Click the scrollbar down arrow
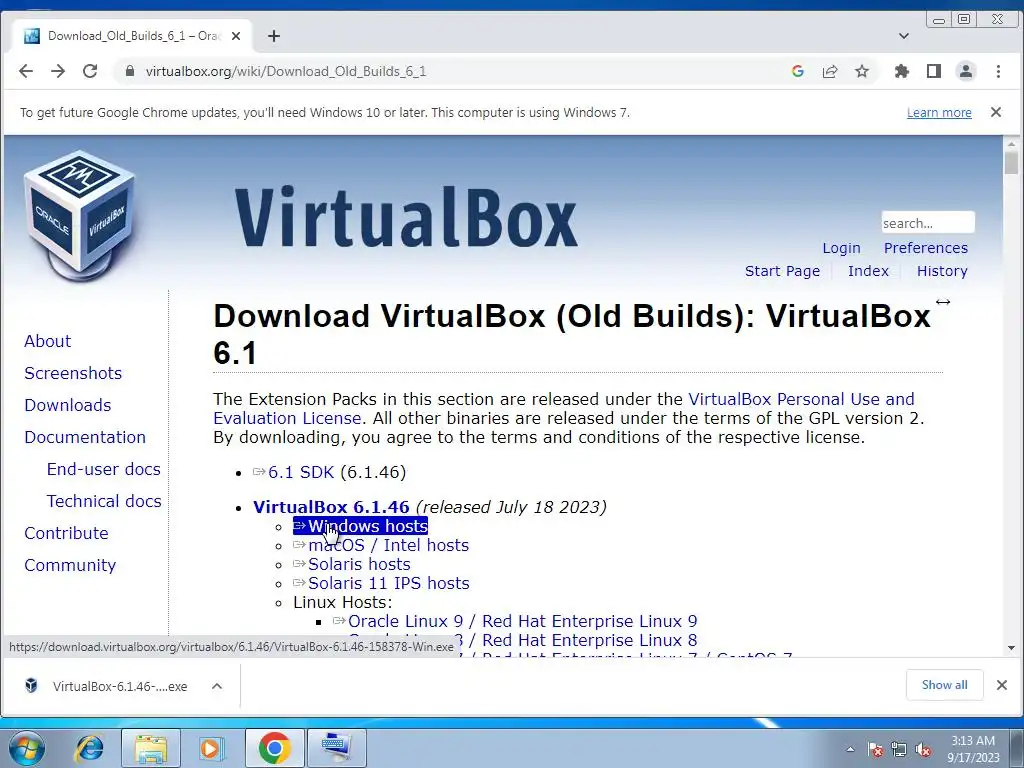 (x=1011, y=648)
